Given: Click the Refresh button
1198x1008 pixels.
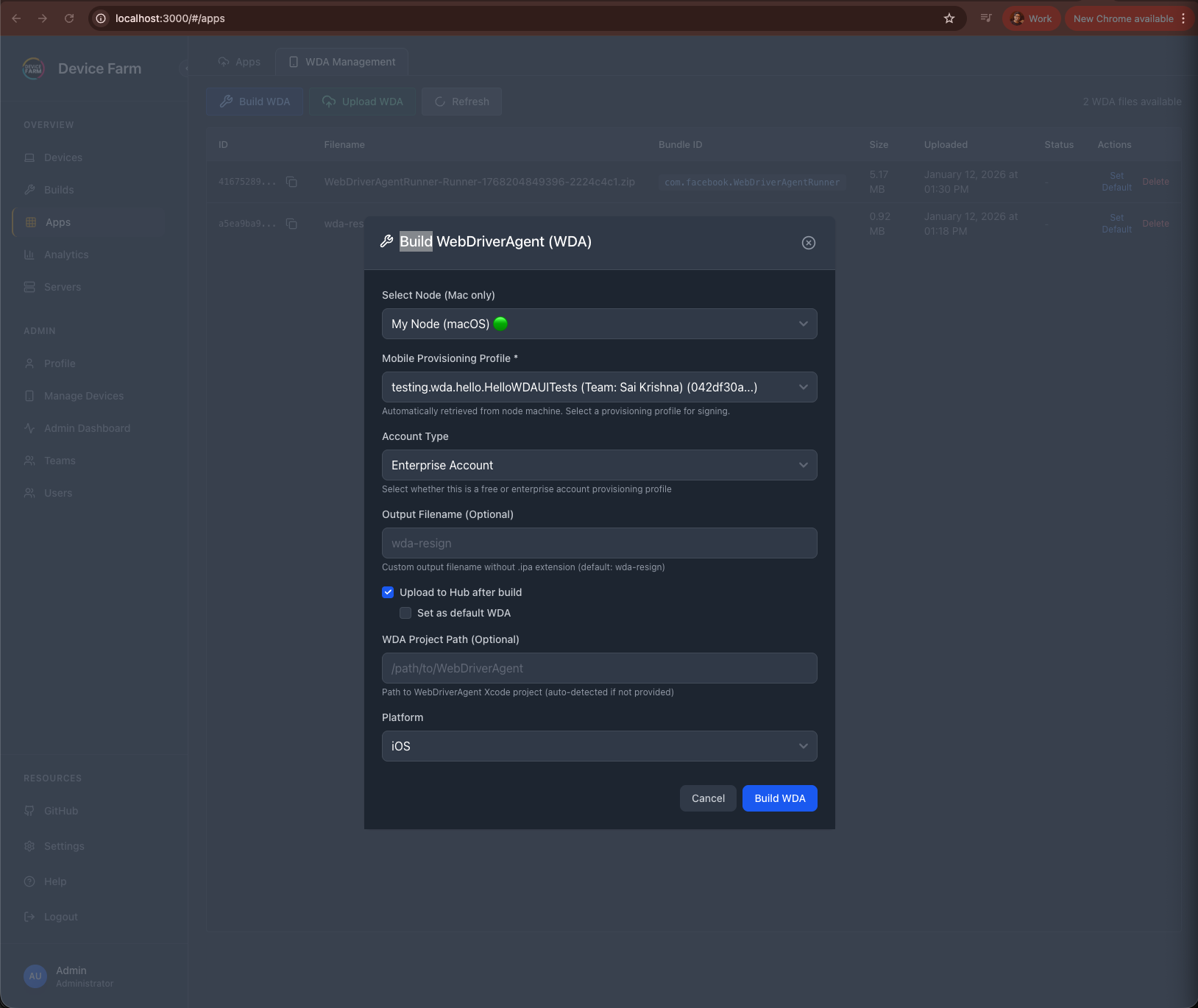Looking at the screenshot, I should pos(461,102).
